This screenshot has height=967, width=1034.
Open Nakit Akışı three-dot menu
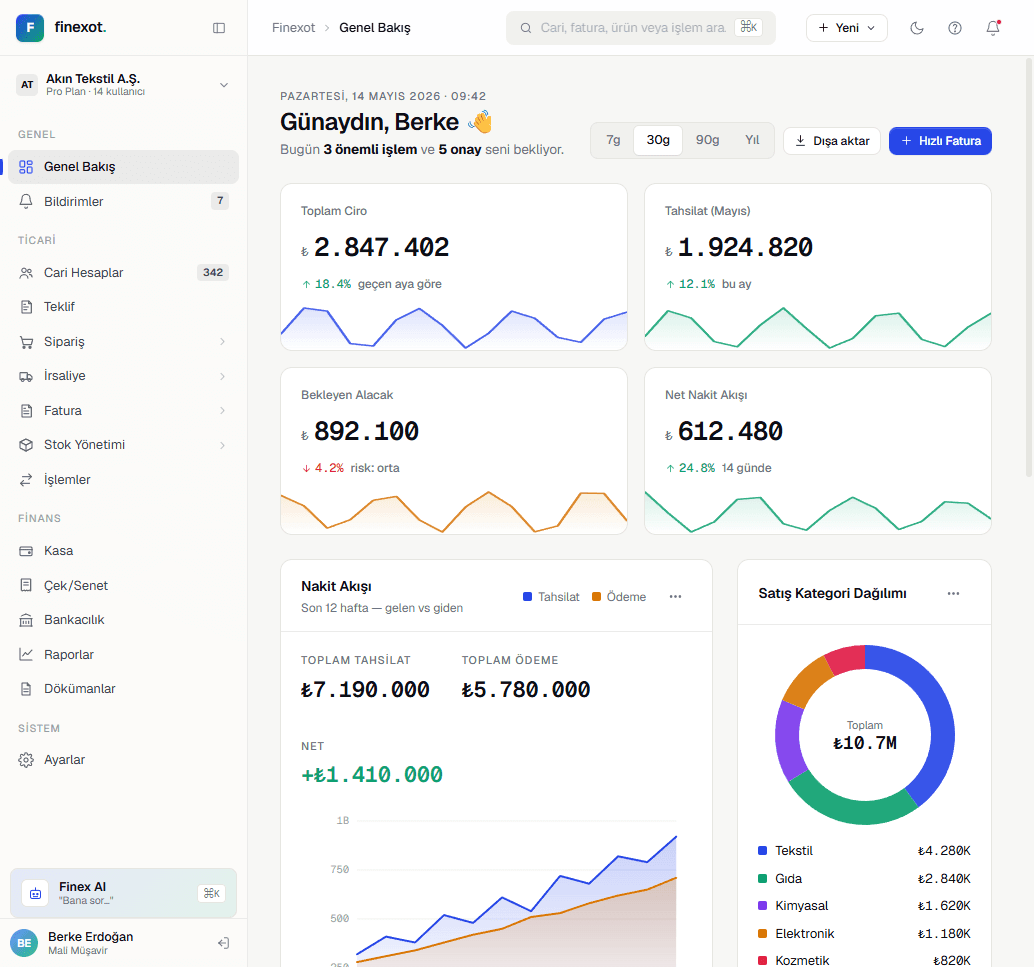point(675,596)
